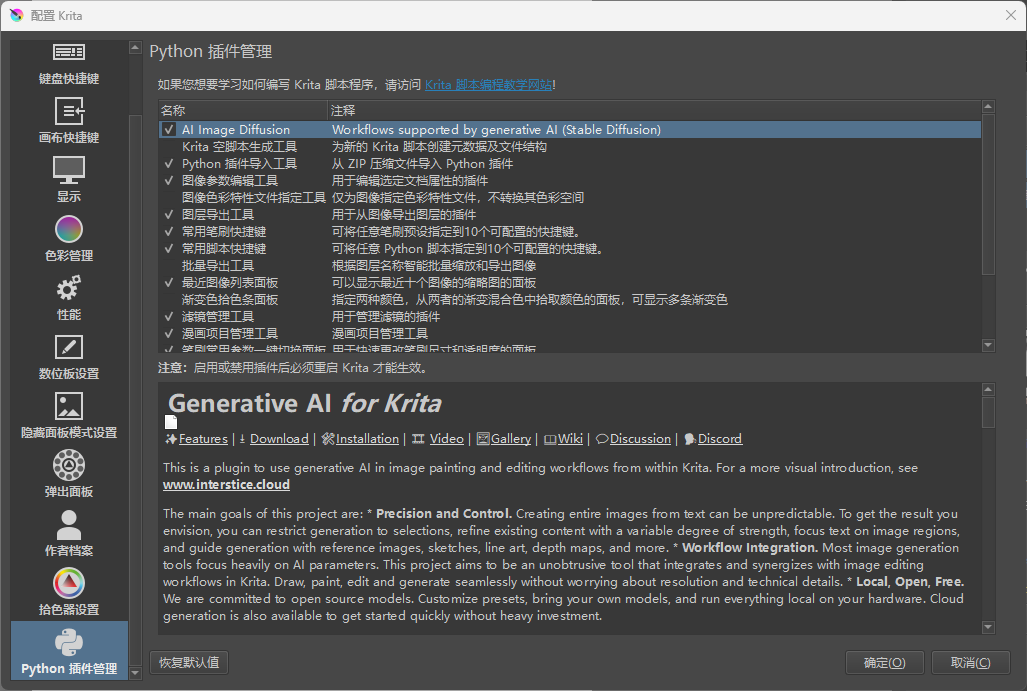Open the Wiki link
The height and width of the screenshot is (691, 1027).
(x=570, y=439)
